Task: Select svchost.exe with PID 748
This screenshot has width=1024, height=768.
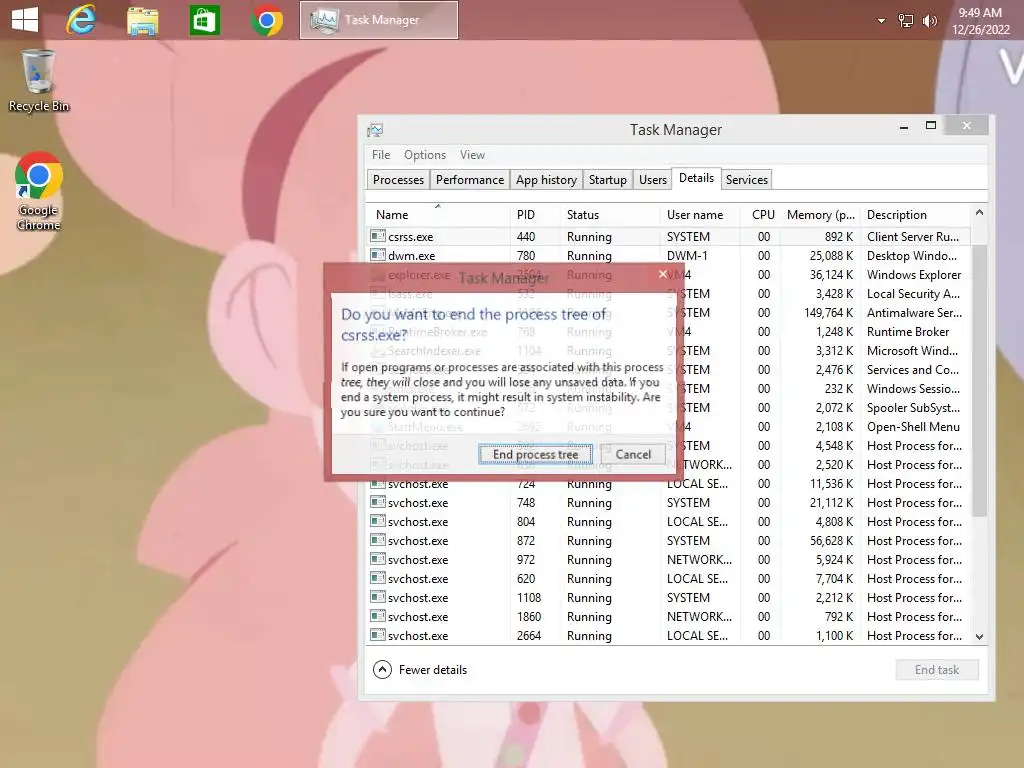Action: click(669, 503)
